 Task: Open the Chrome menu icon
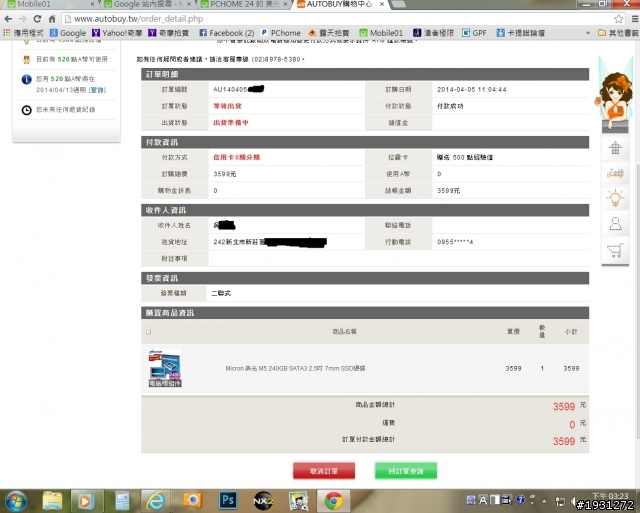635,19
